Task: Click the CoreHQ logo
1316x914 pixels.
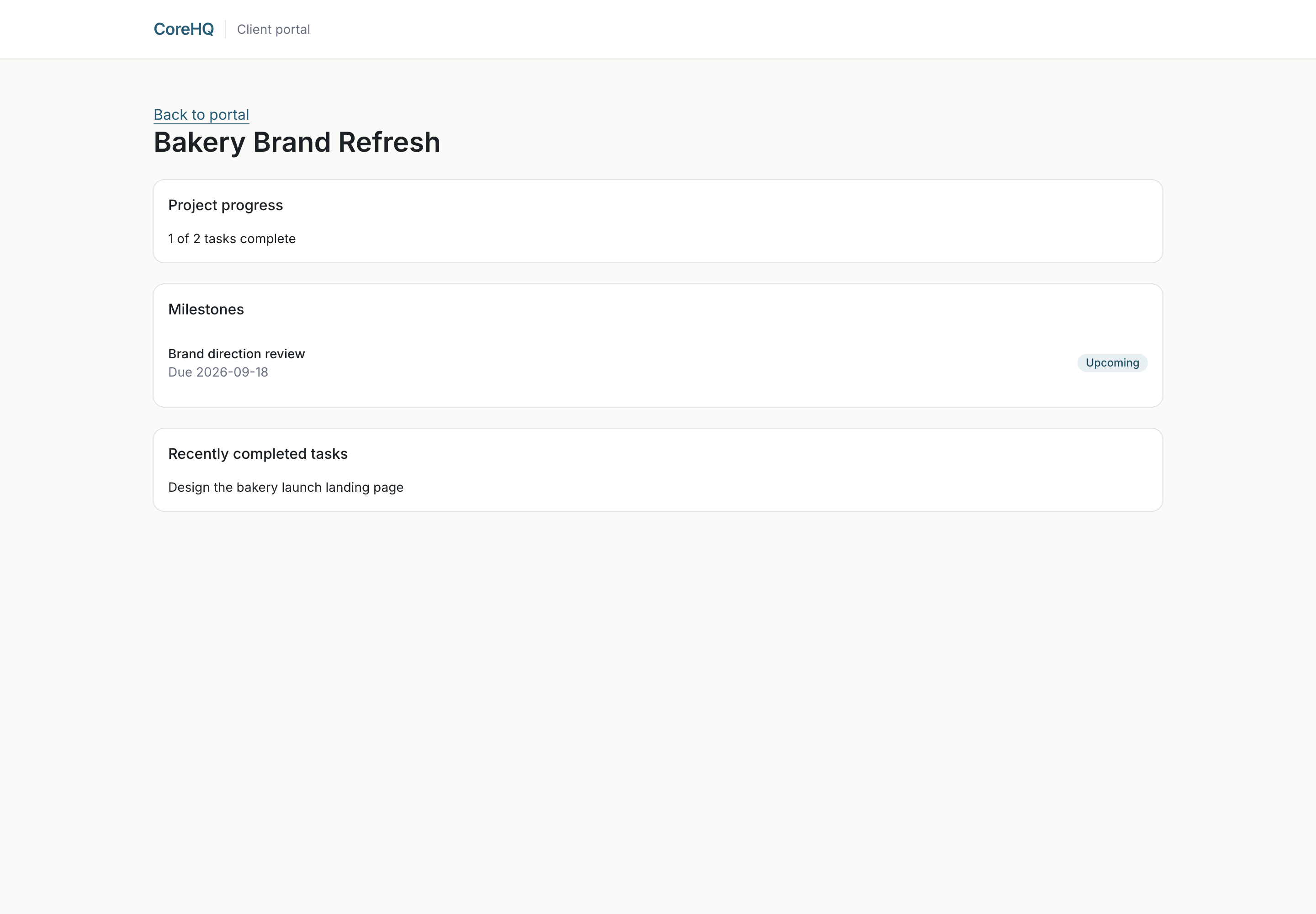Action: coord(183,29)
